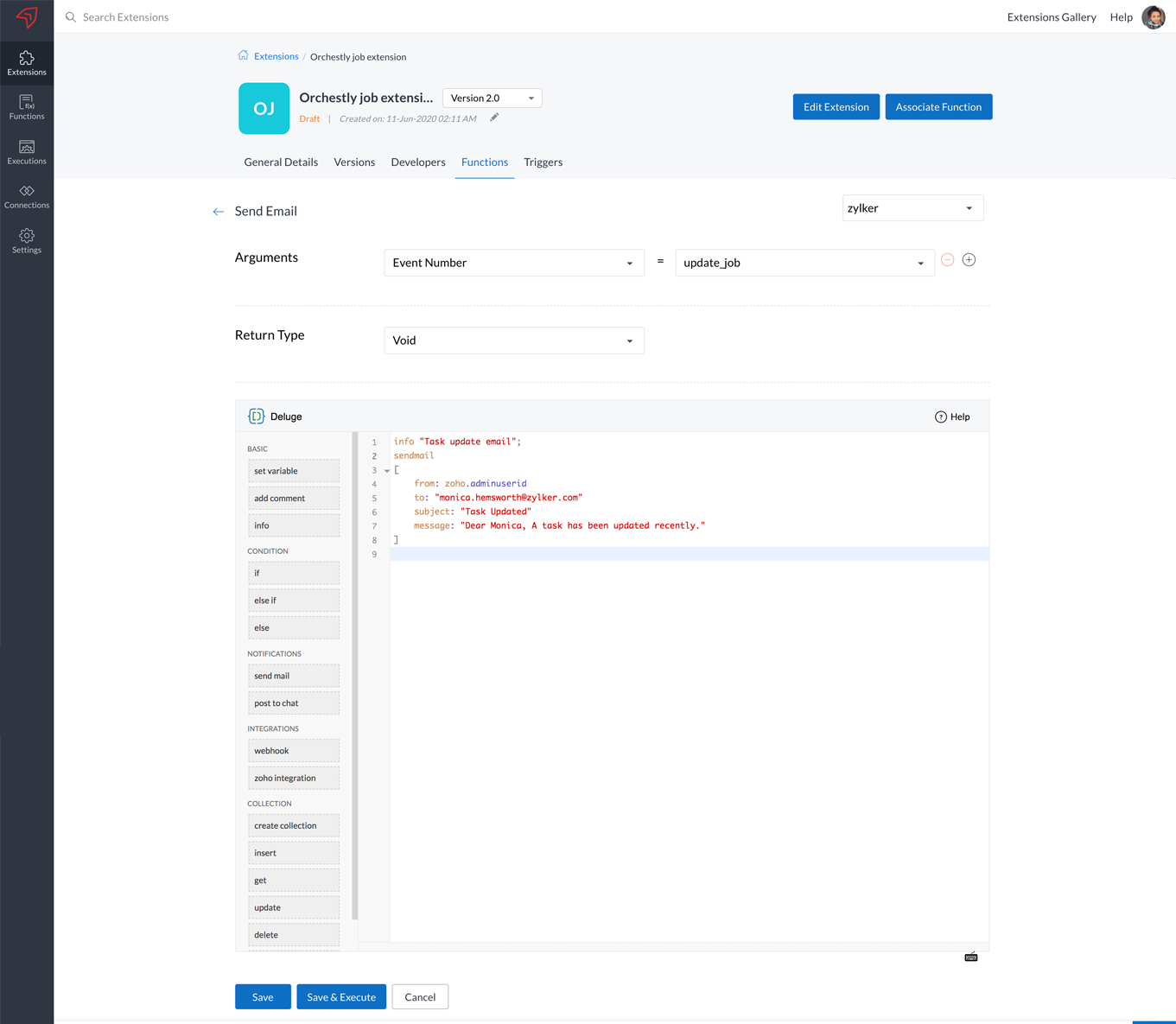Screen dimensions: 1176x1024
Task: Open Settings in the sidebar
Action: [27, 241]
